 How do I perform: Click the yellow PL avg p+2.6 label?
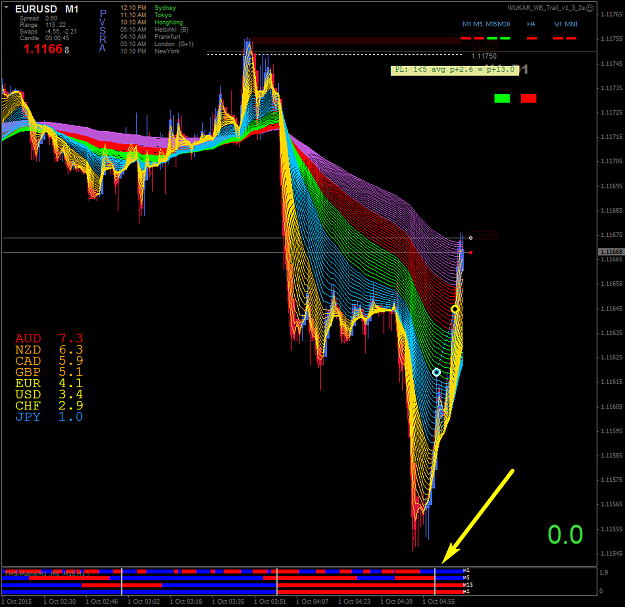tap(454, 70)
